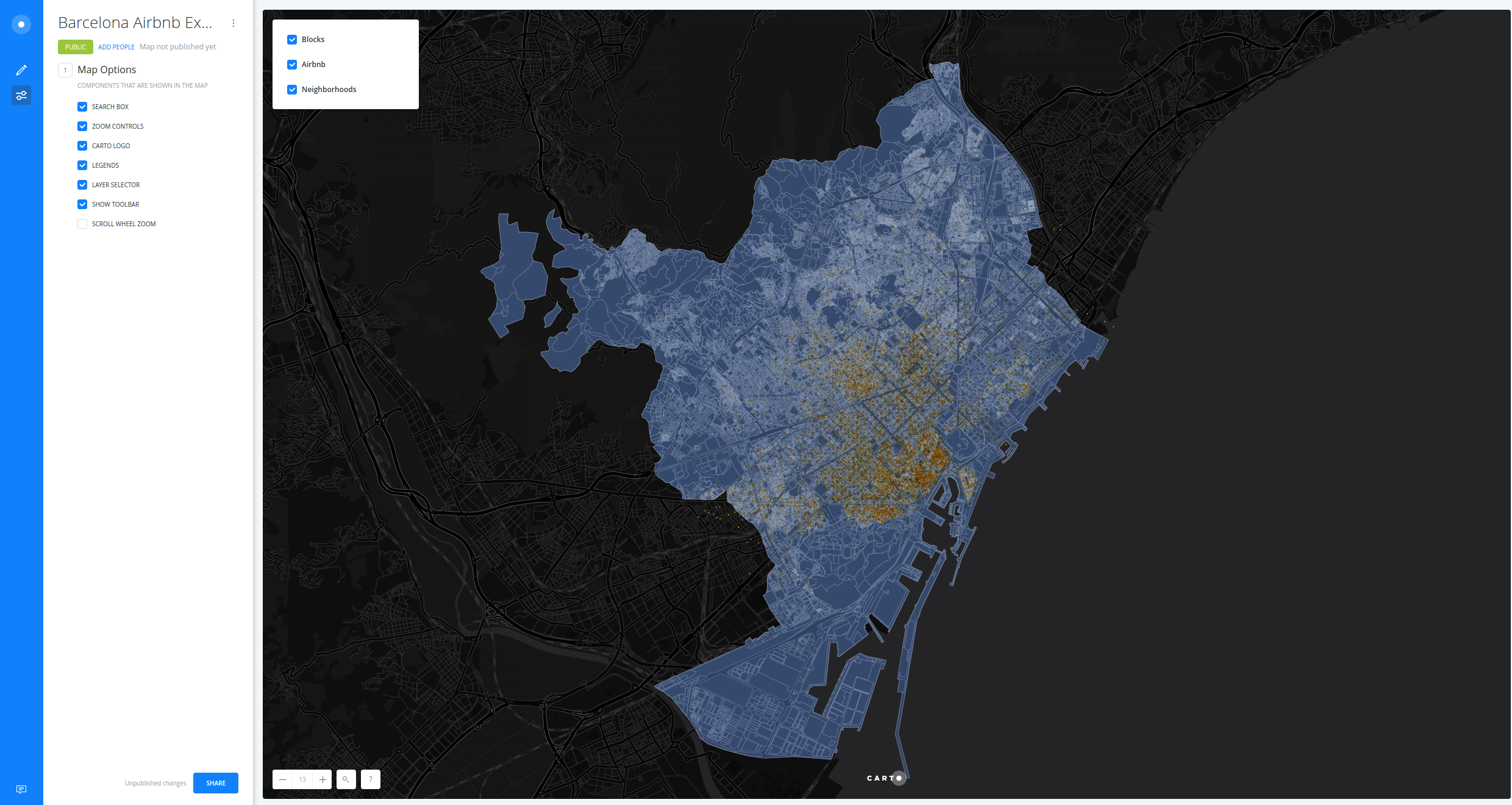The width and height of the screenshot is (1512, 805).
Task: Click the ADD PEOPLE link
Action: pos(115,46)
